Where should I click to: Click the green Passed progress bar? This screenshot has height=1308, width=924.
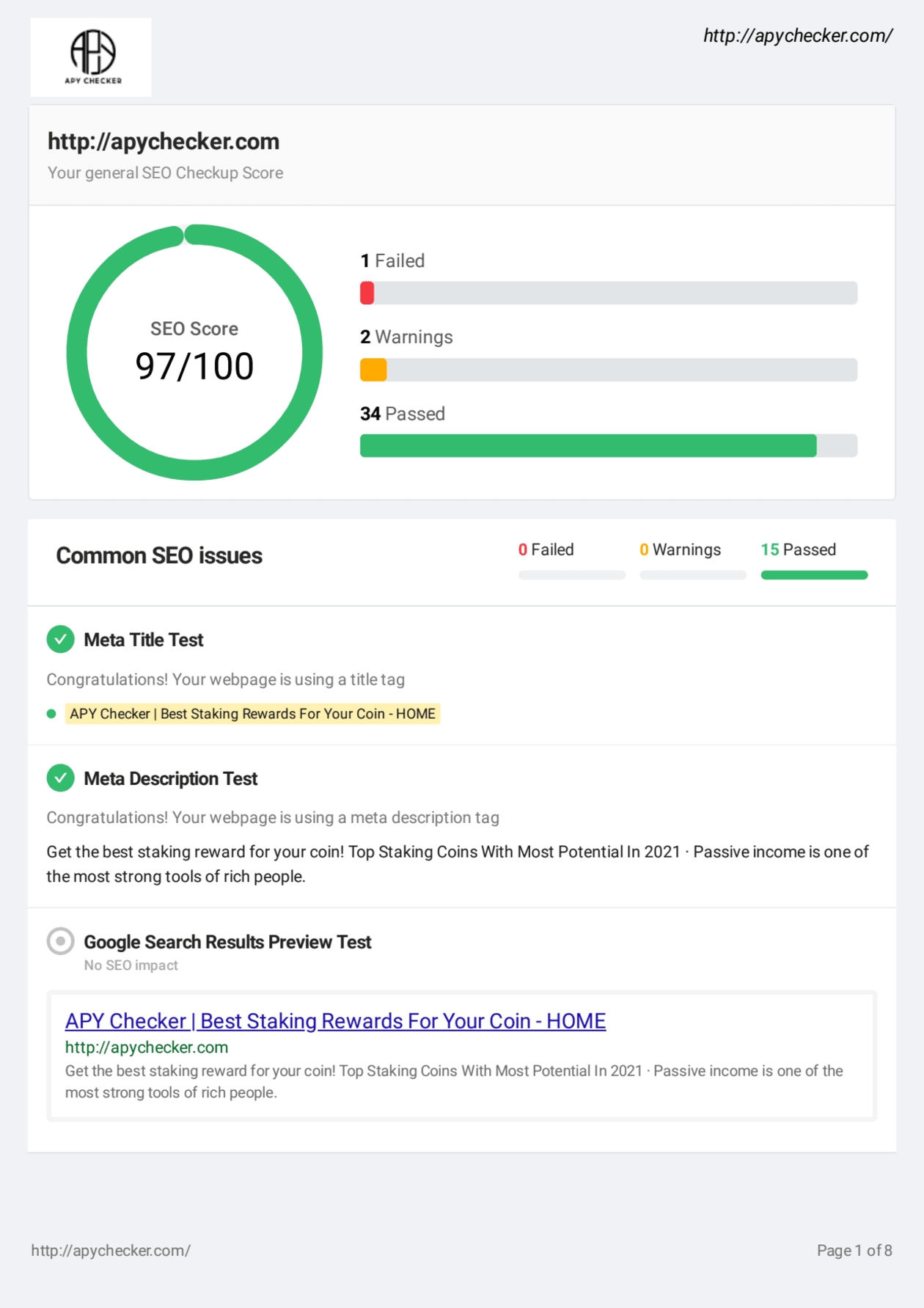tap(587, 446)
